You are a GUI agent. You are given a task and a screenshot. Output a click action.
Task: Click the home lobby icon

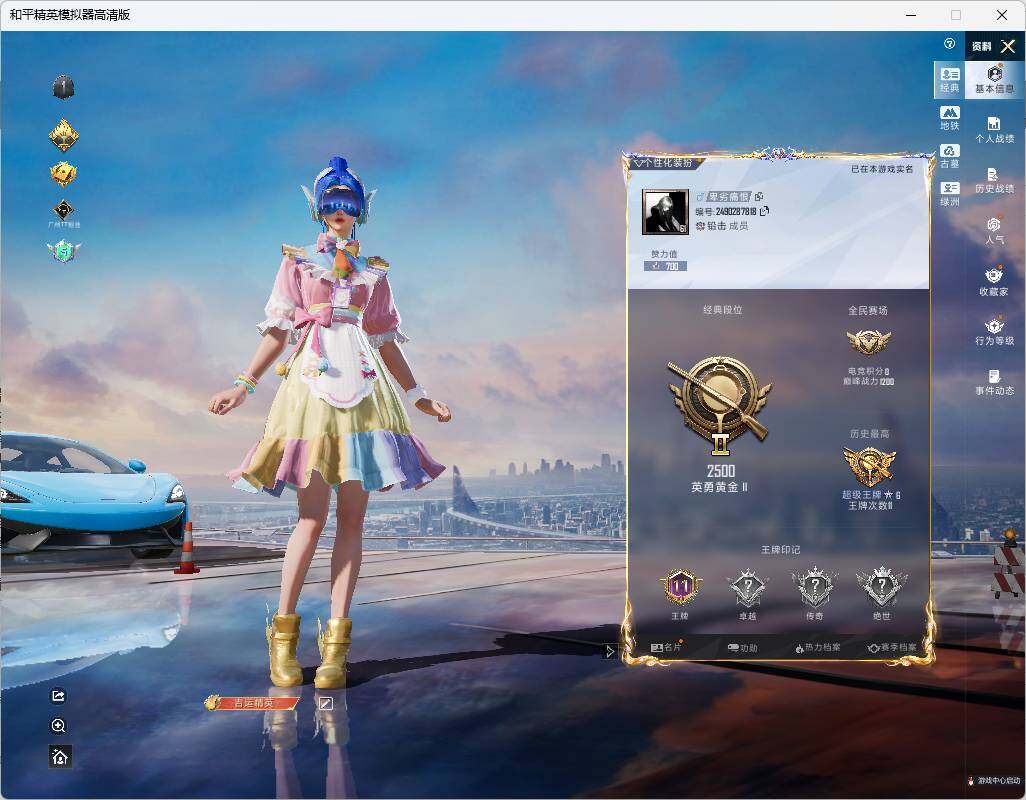click(x=60, y=757)
